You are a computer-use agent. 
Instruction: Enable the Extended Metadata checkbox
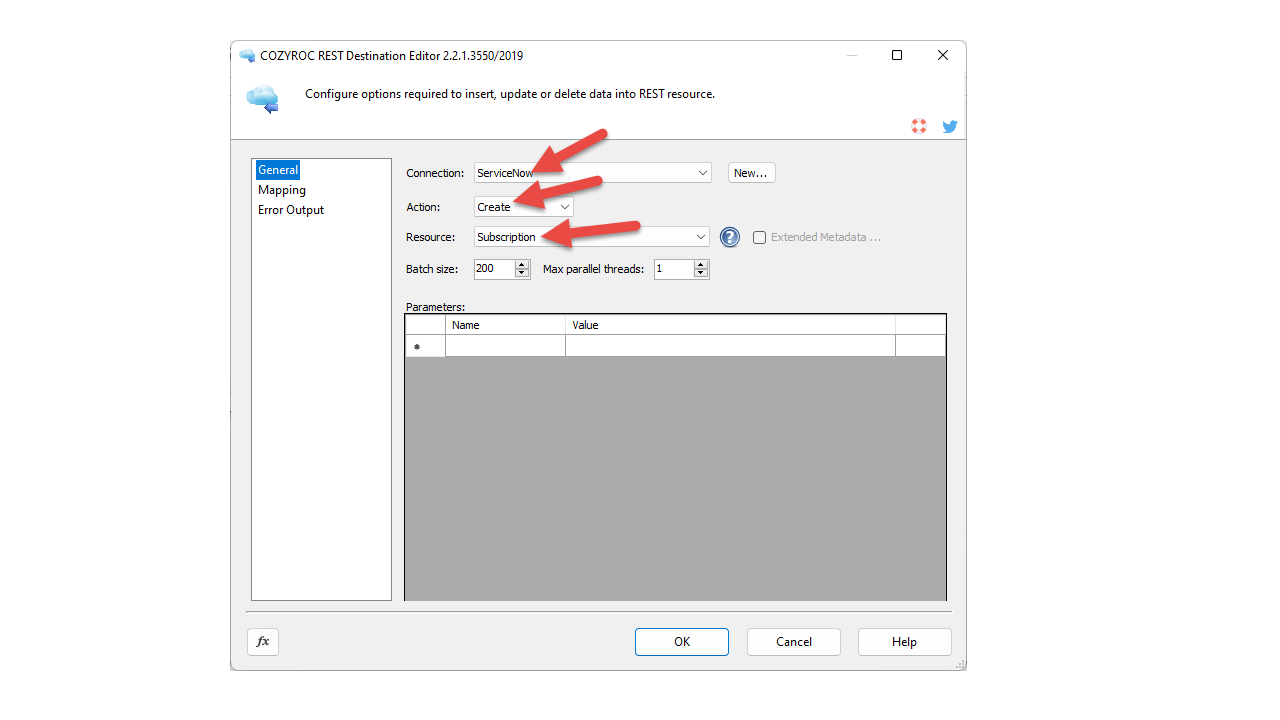point(759,237)
